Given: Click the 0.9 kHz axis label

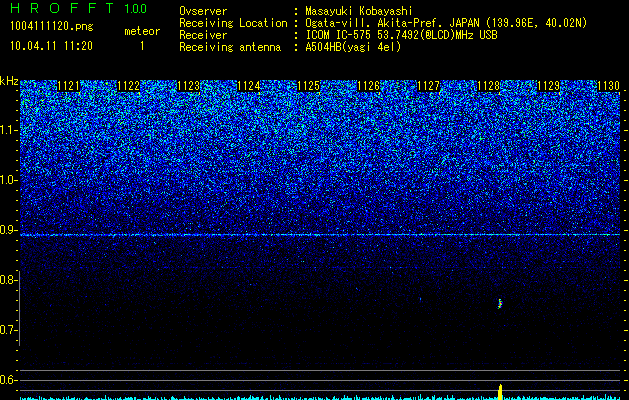Looking at the screenshot, I should (8, 230).
